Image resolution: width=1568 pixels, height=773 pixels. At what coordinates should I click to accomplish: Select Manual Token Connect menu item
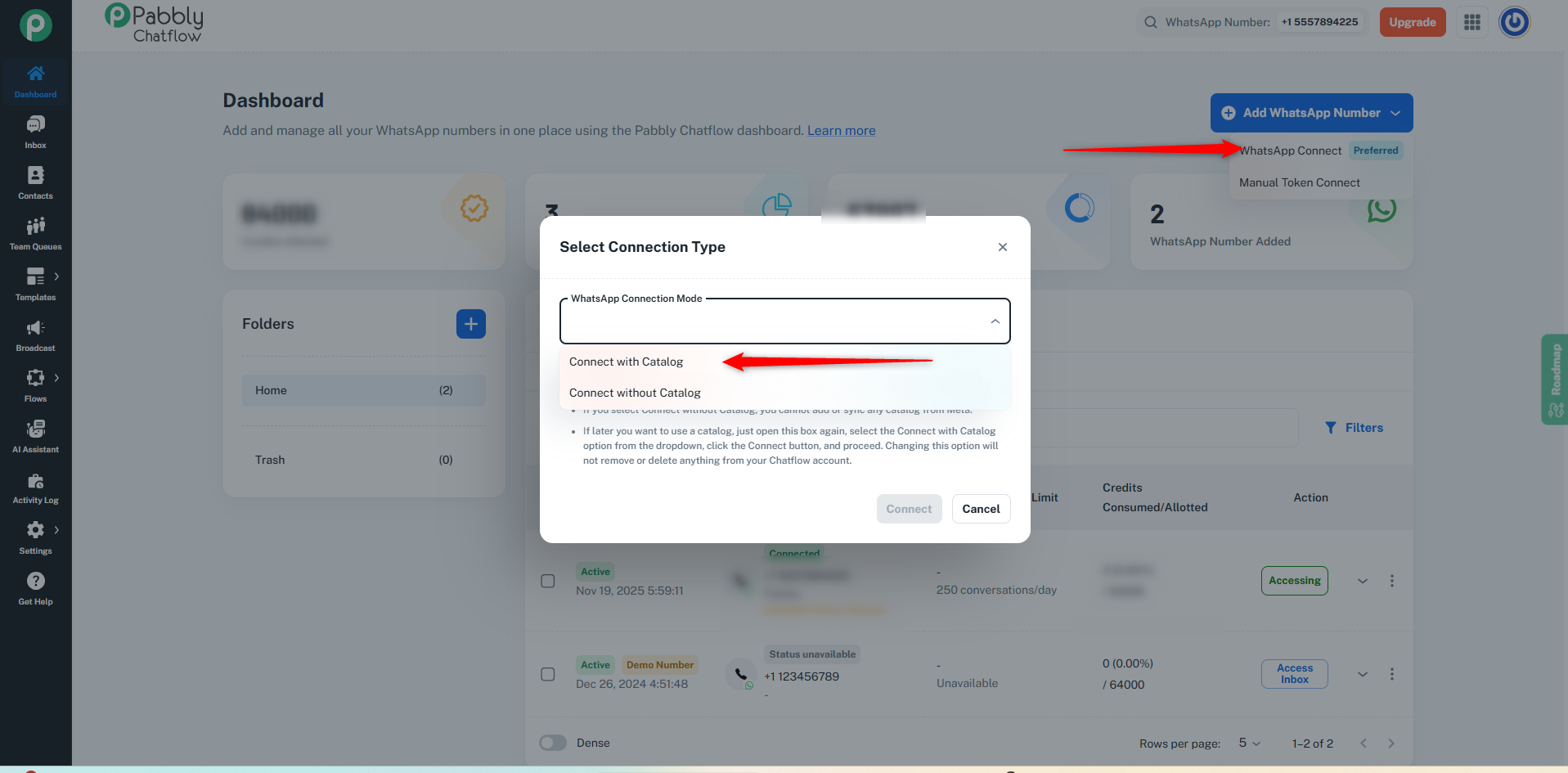click(1321, 182)
